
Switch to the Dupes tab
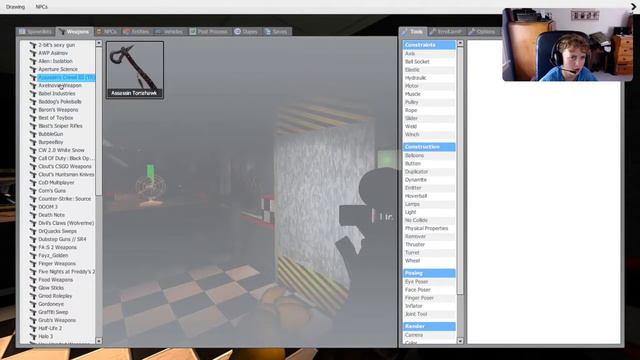pyautogui.click(x=246, y=32)
